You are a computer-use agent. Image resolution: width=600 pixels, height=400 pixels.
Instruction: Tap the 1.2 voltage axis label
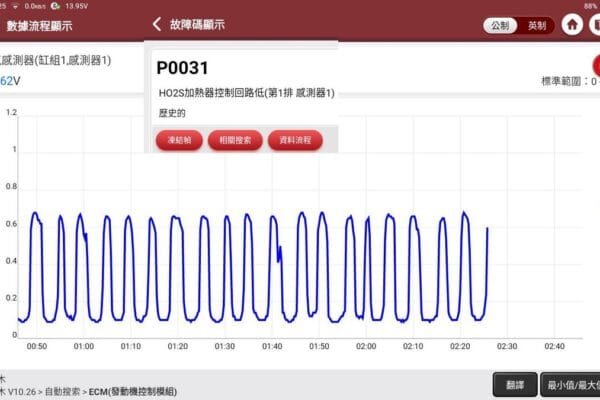coord(11,112)
